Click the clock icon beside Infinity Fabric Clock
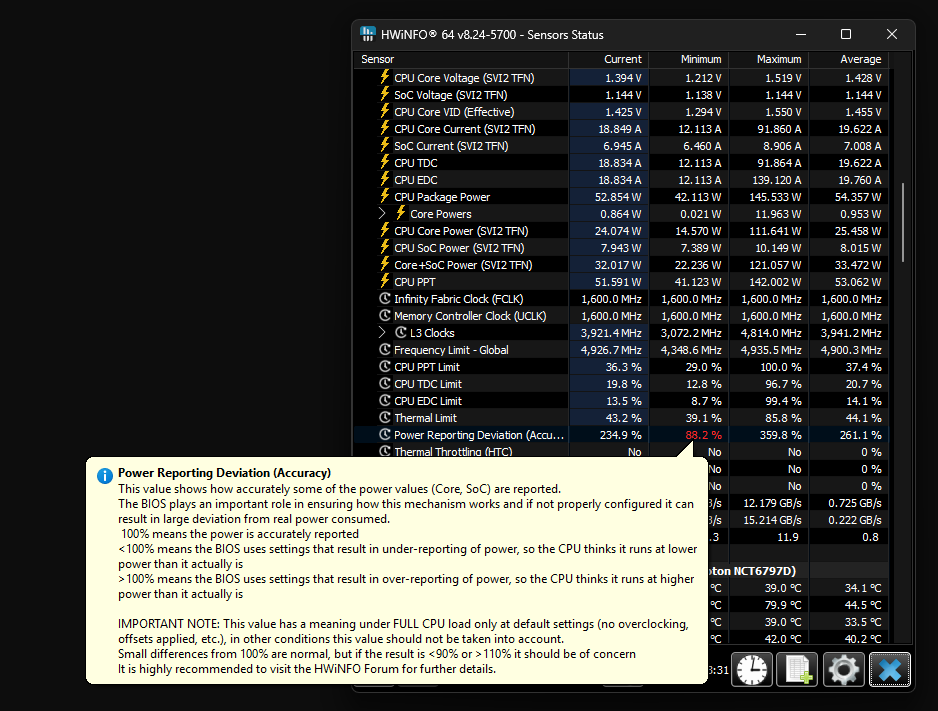 click(x=385, y=298)
